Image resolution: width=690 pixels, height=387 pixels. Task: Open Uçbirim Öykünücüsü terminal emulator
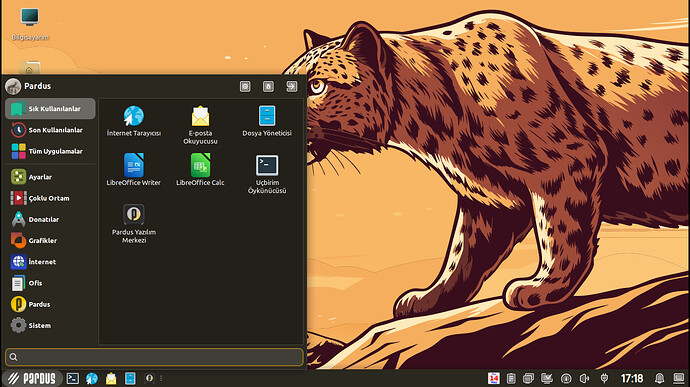267,174
